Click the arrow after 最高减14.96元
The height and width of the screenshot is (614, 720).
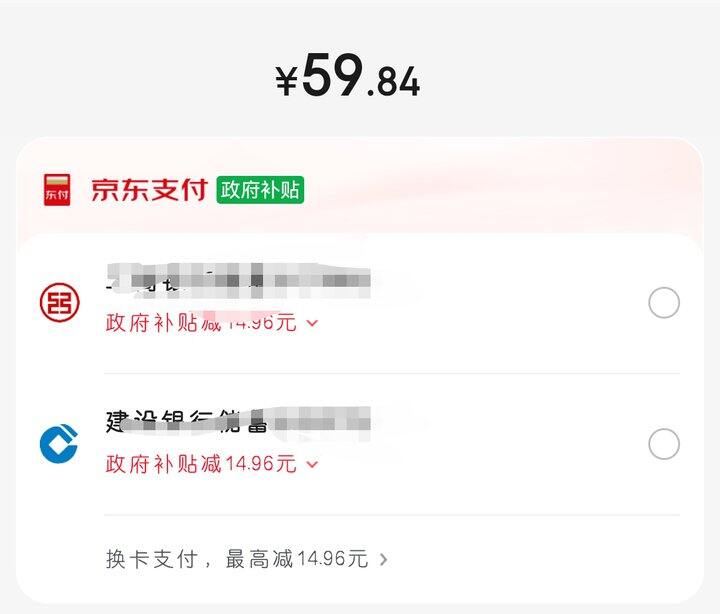point(384,559)
